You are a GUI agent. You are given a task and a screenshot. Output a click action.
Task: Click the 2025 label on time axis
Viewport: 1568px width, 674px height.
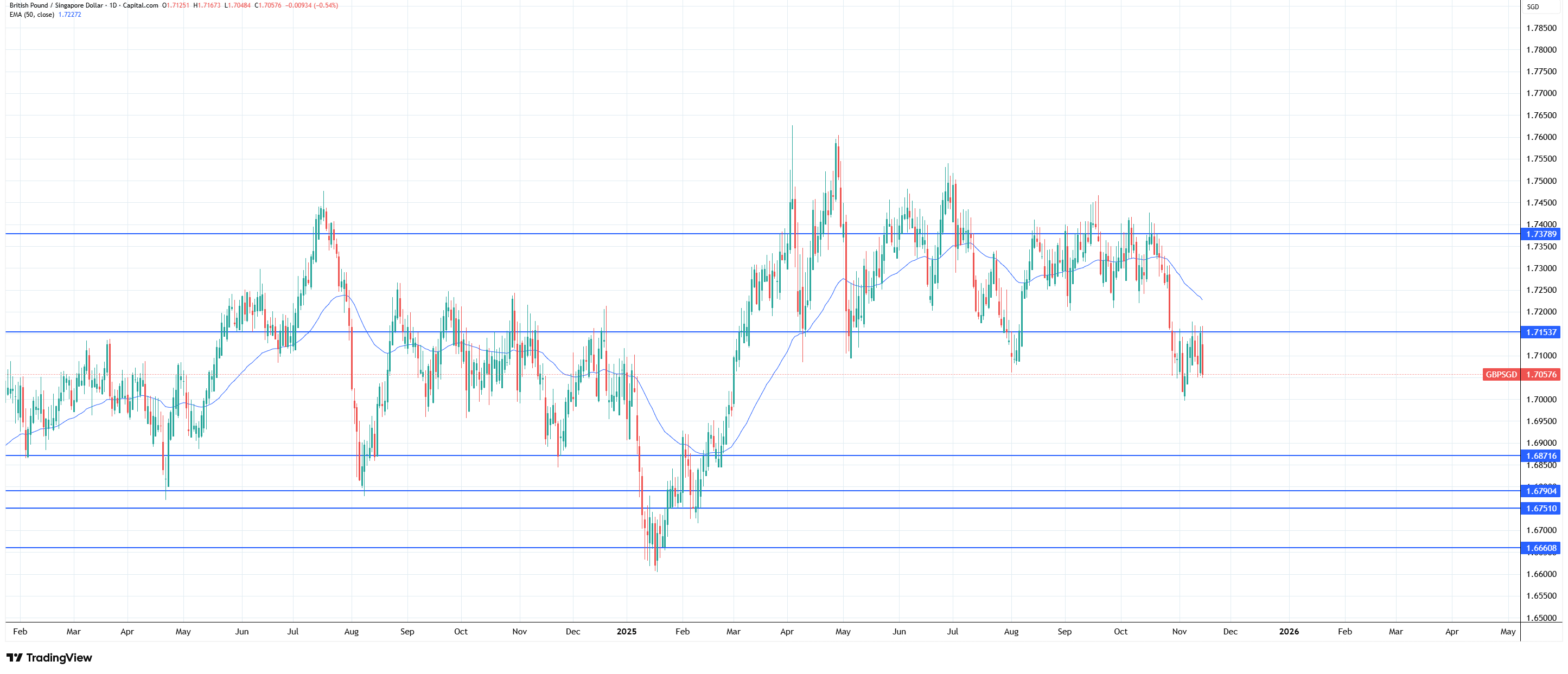click(626, 631)
